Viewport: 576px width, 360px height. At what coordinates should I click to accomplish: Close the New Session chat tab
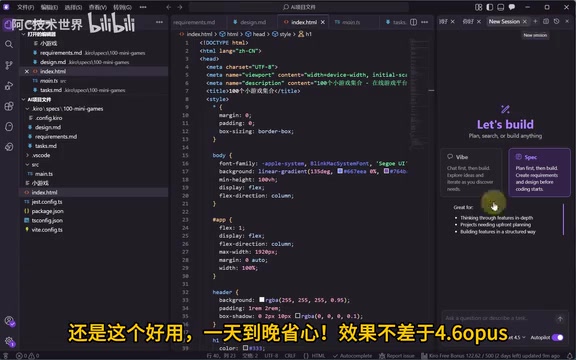click(525, 21)
